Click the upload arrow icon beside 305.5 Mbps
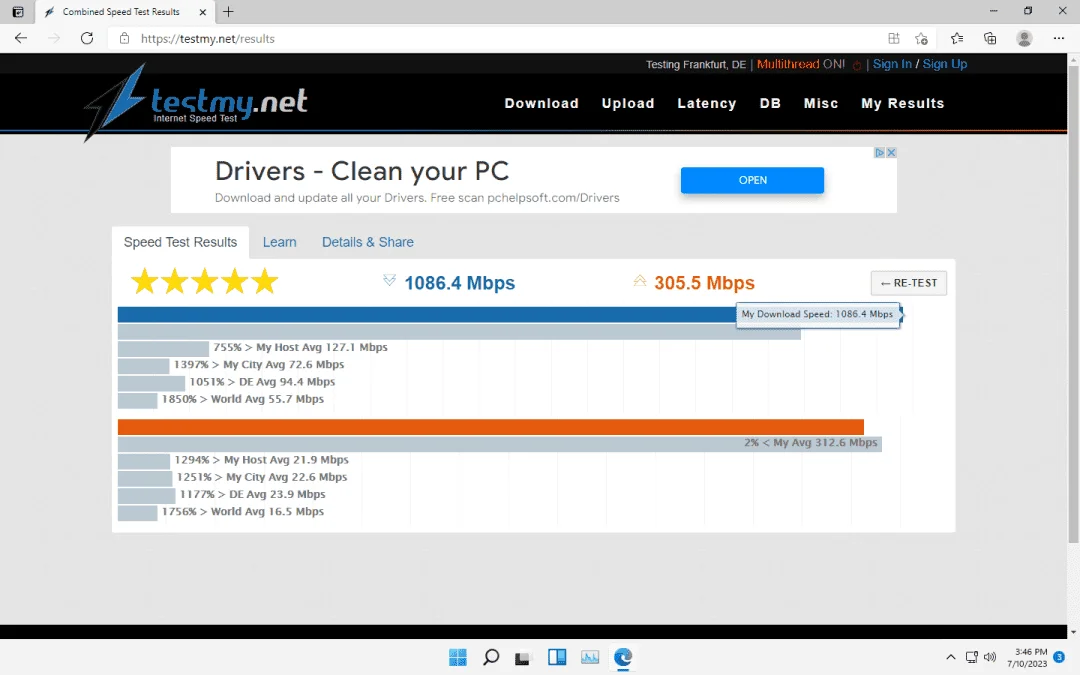Screen dimensions: 1080x675 click(x=640, y=280)
